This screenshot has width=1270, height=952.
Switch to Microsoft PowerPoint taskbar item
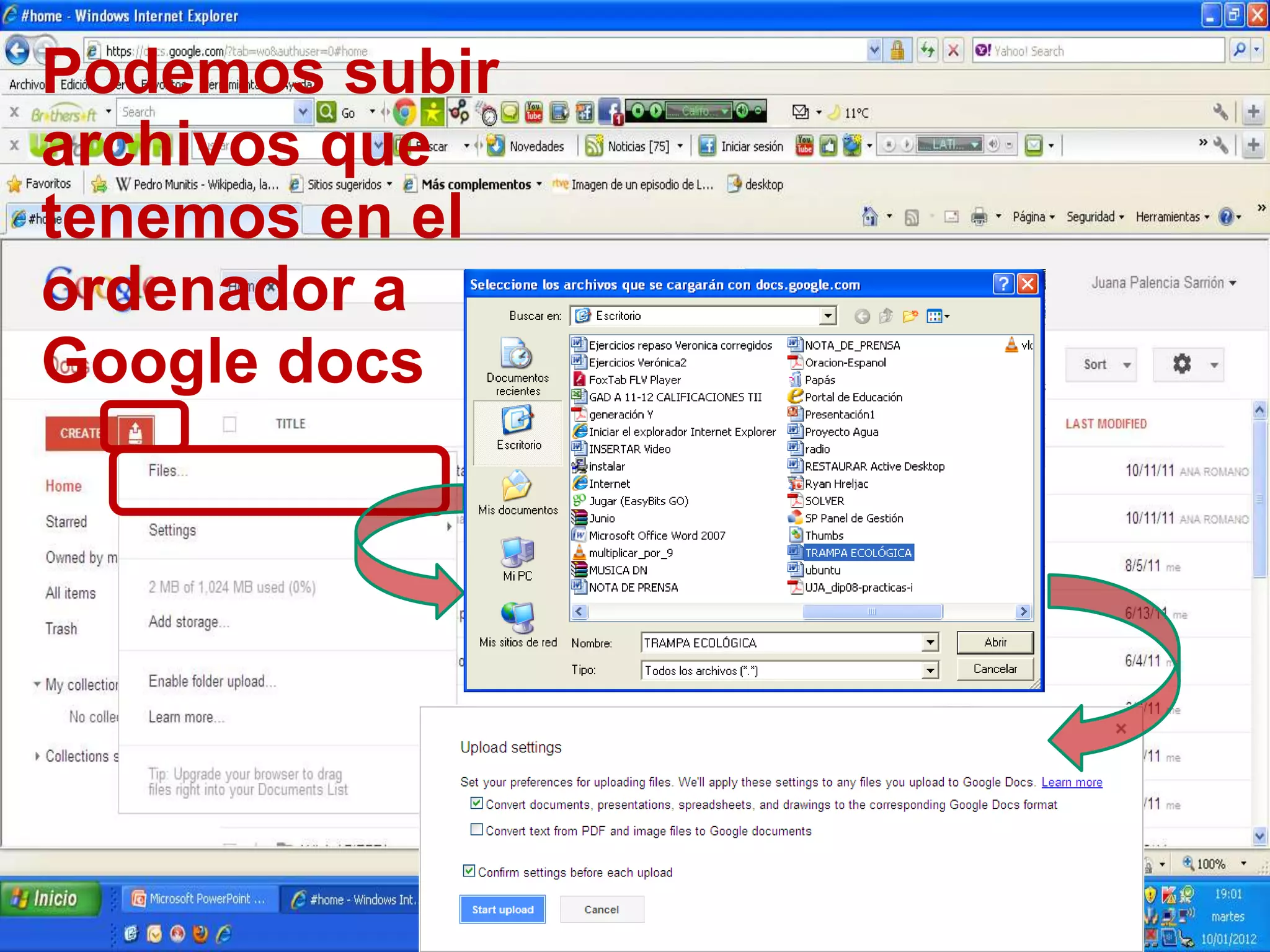click(200, 899)
